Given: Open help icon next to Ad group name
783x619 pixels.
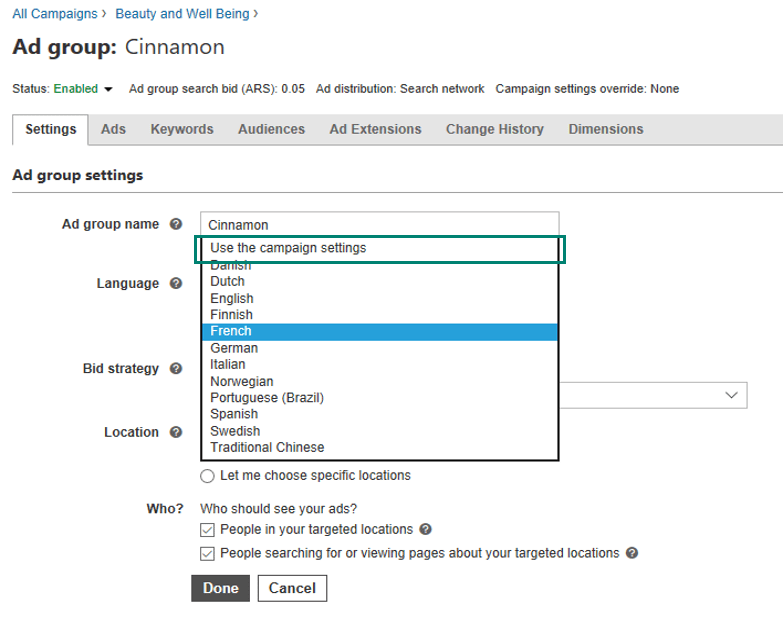Looking at the screenshot, I should pyautogui.click(x=176, y=224).
